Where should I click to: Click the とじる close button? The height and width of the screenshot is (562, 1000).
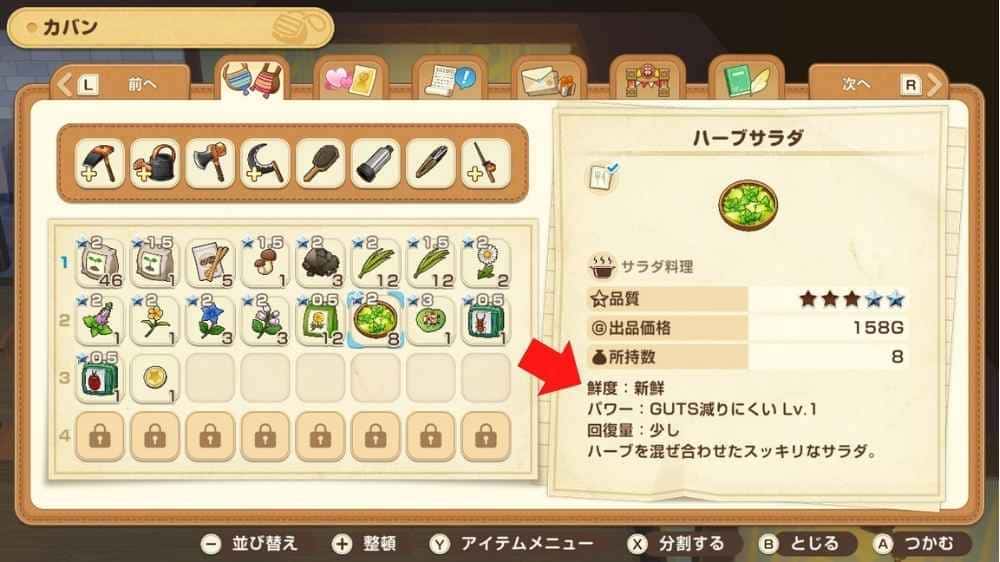[799, 544]
